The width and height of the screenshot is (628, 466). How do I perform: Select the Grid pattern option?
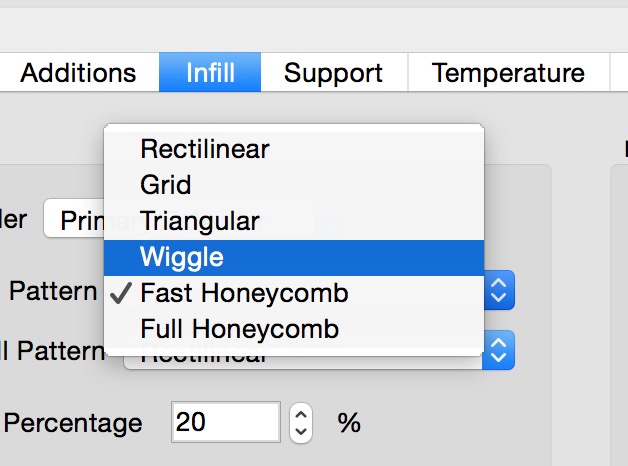pos(166,185)
